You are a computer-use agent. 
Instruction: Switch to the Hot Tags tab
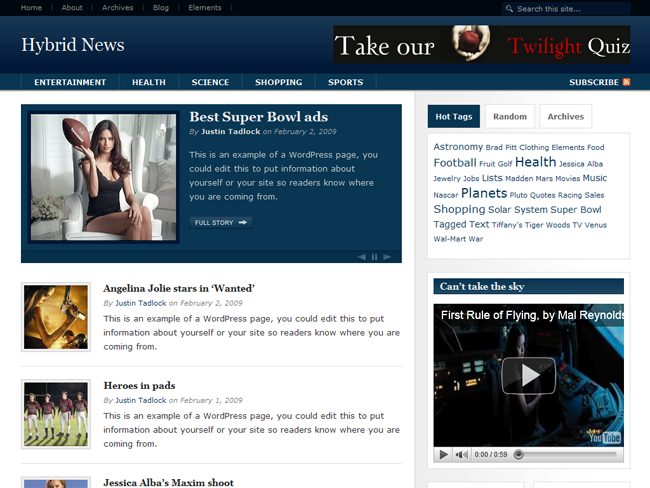tap(454, 117)
